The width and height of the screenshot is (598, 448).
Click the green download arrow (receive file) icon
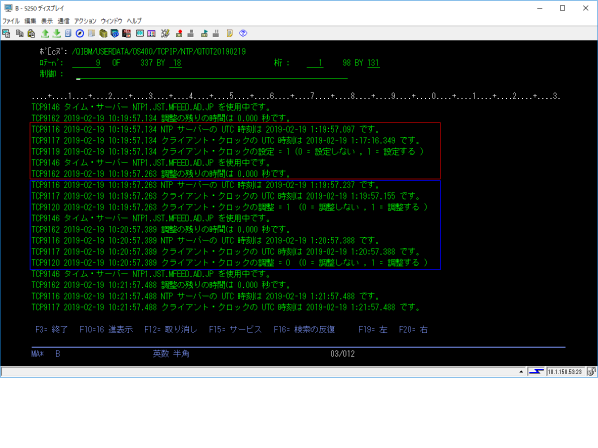click(57, 34)
